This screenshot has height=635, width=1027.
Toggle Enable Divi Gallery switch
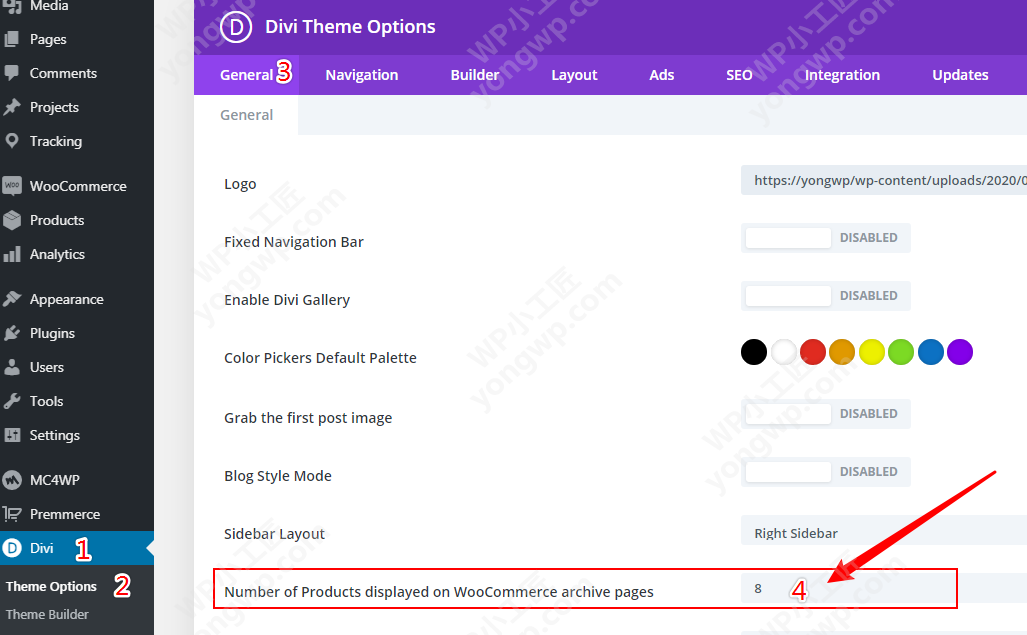825,296
